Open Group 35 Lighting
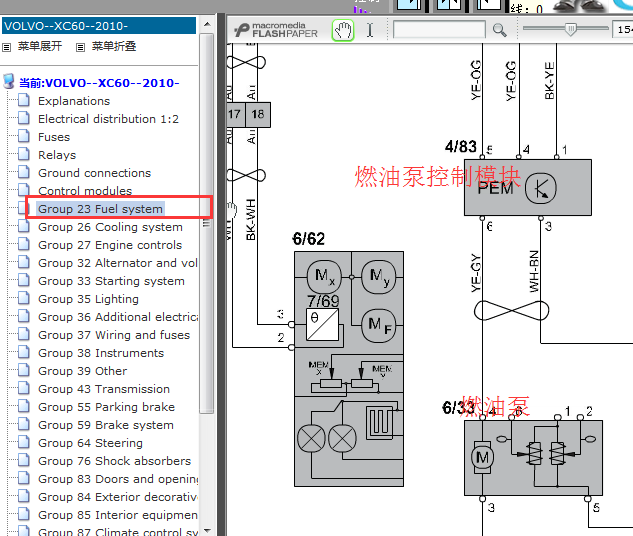633x536 pixels. click(x=88, y=299)
